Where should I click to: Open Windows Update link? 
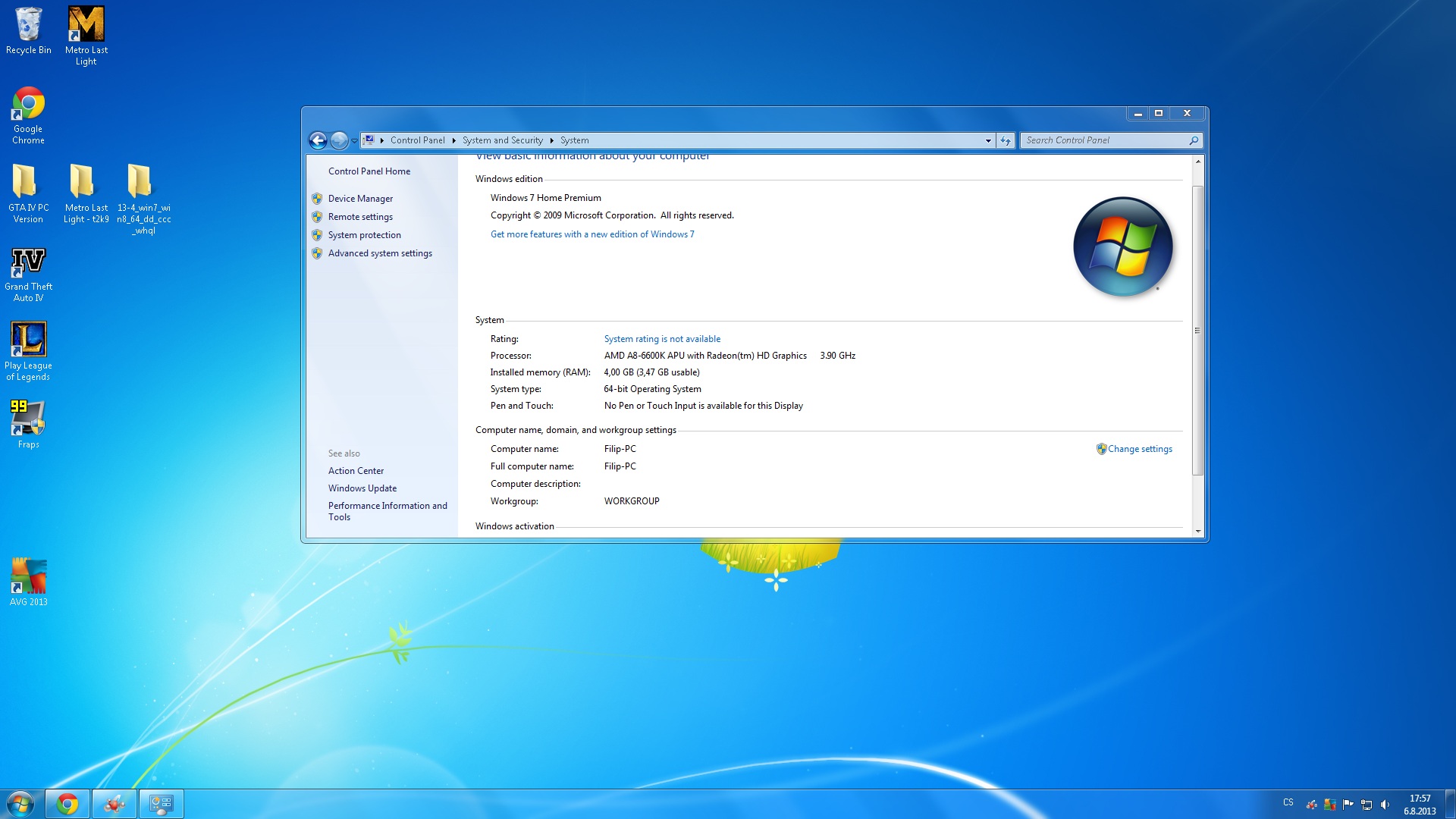pyautogui.click(x=362, y=488)
